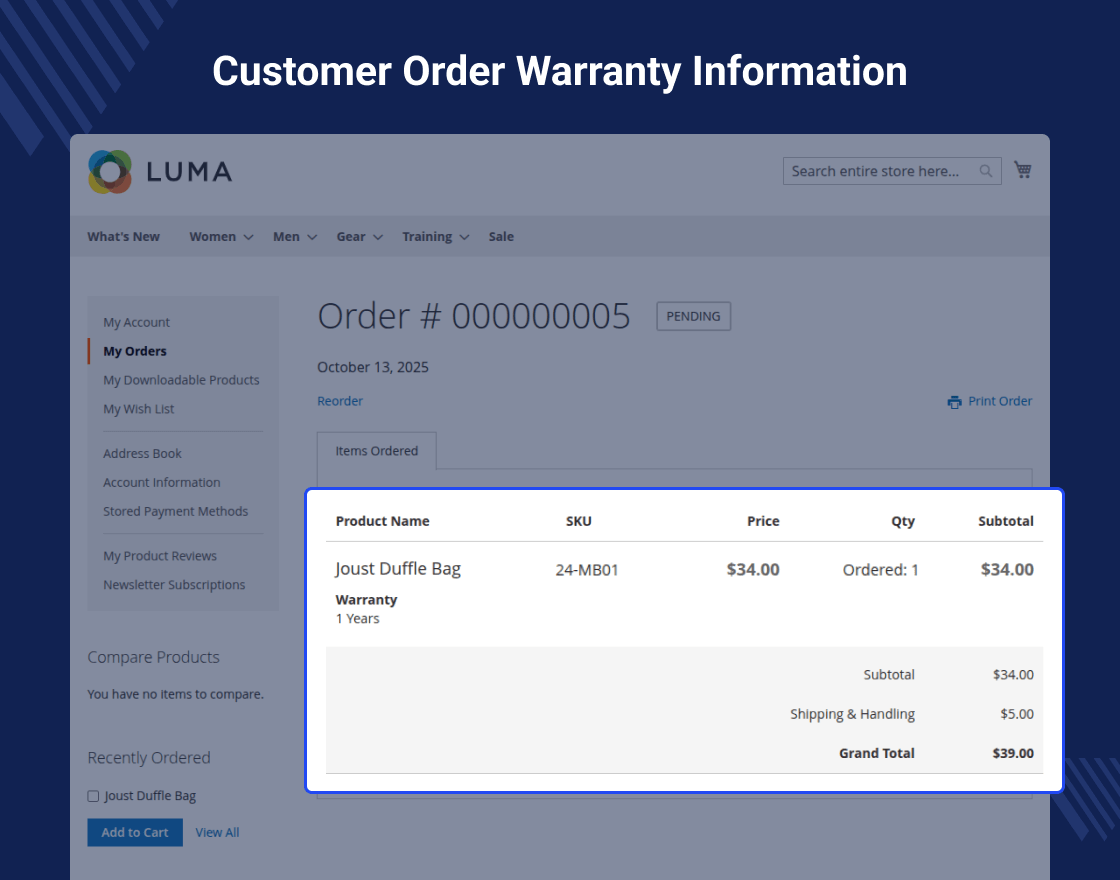
Task: Open the Sale menu item
Action: 501,236
